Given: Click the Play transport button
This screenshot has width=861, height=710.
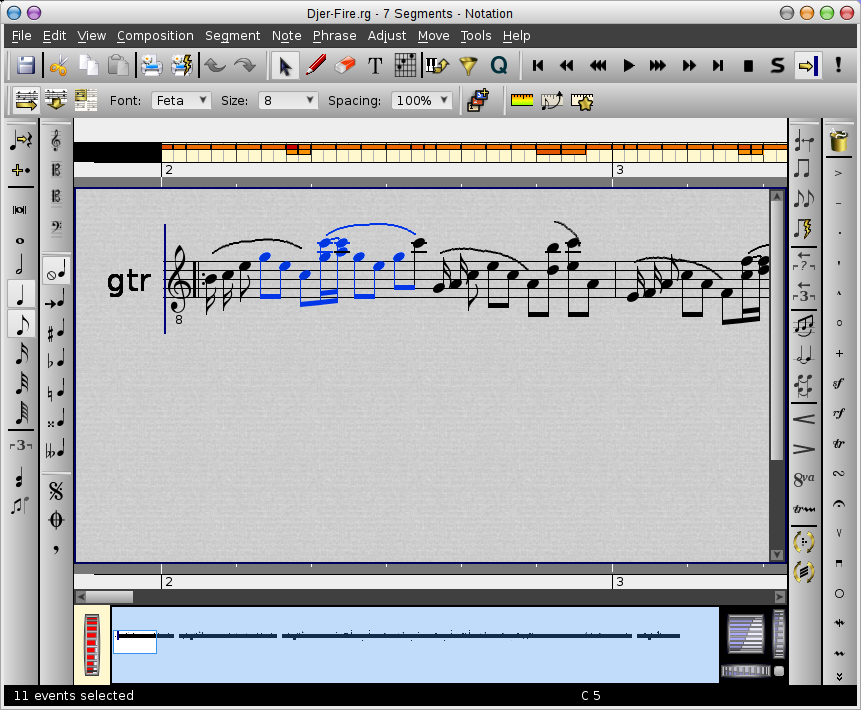Looking at the screenshot, I should point(628,66).
